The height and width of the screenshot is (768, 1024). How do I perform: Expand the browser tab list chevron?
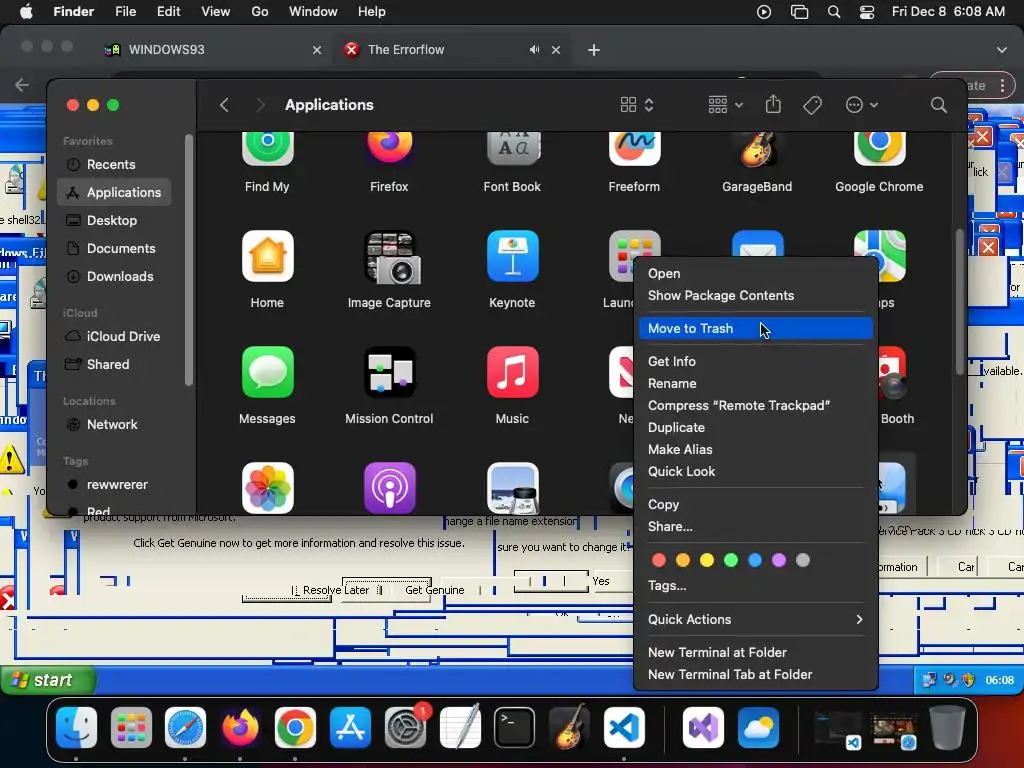(1001, 50)
